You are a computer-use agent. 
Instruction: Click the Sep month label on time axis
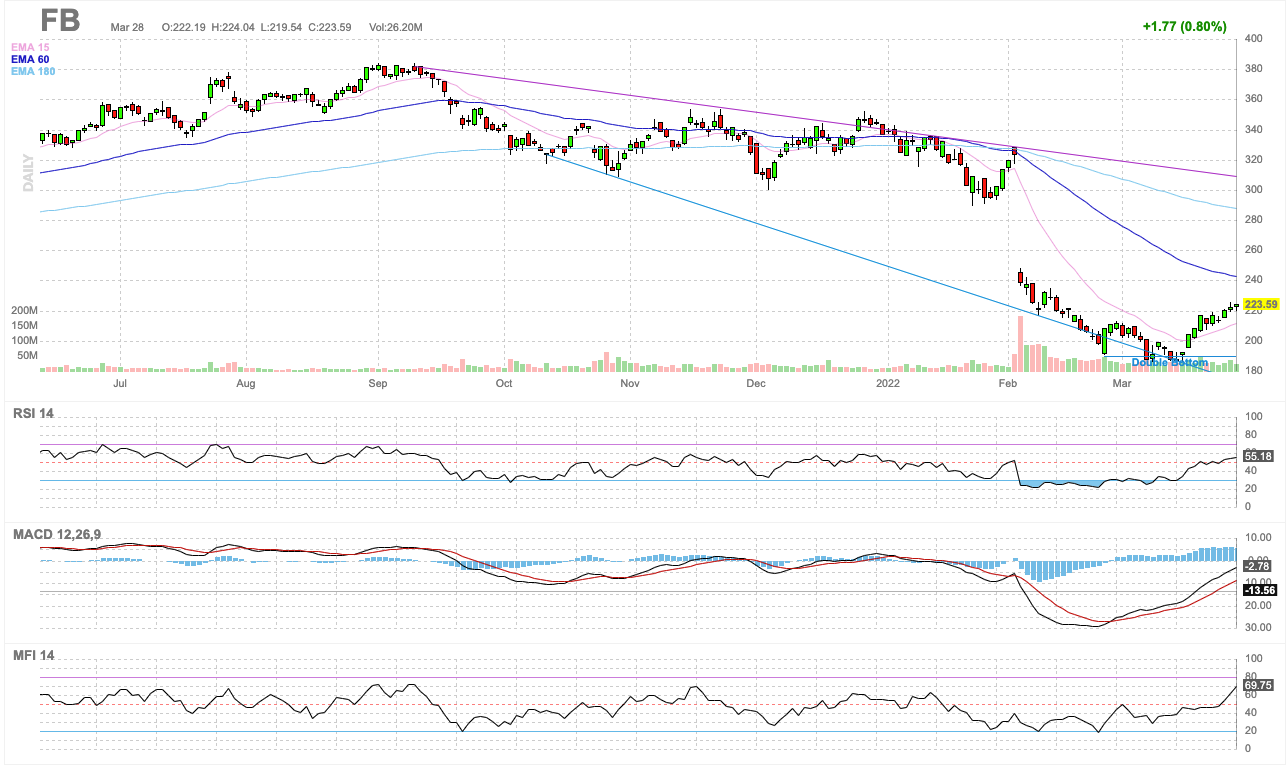(378, 383)
